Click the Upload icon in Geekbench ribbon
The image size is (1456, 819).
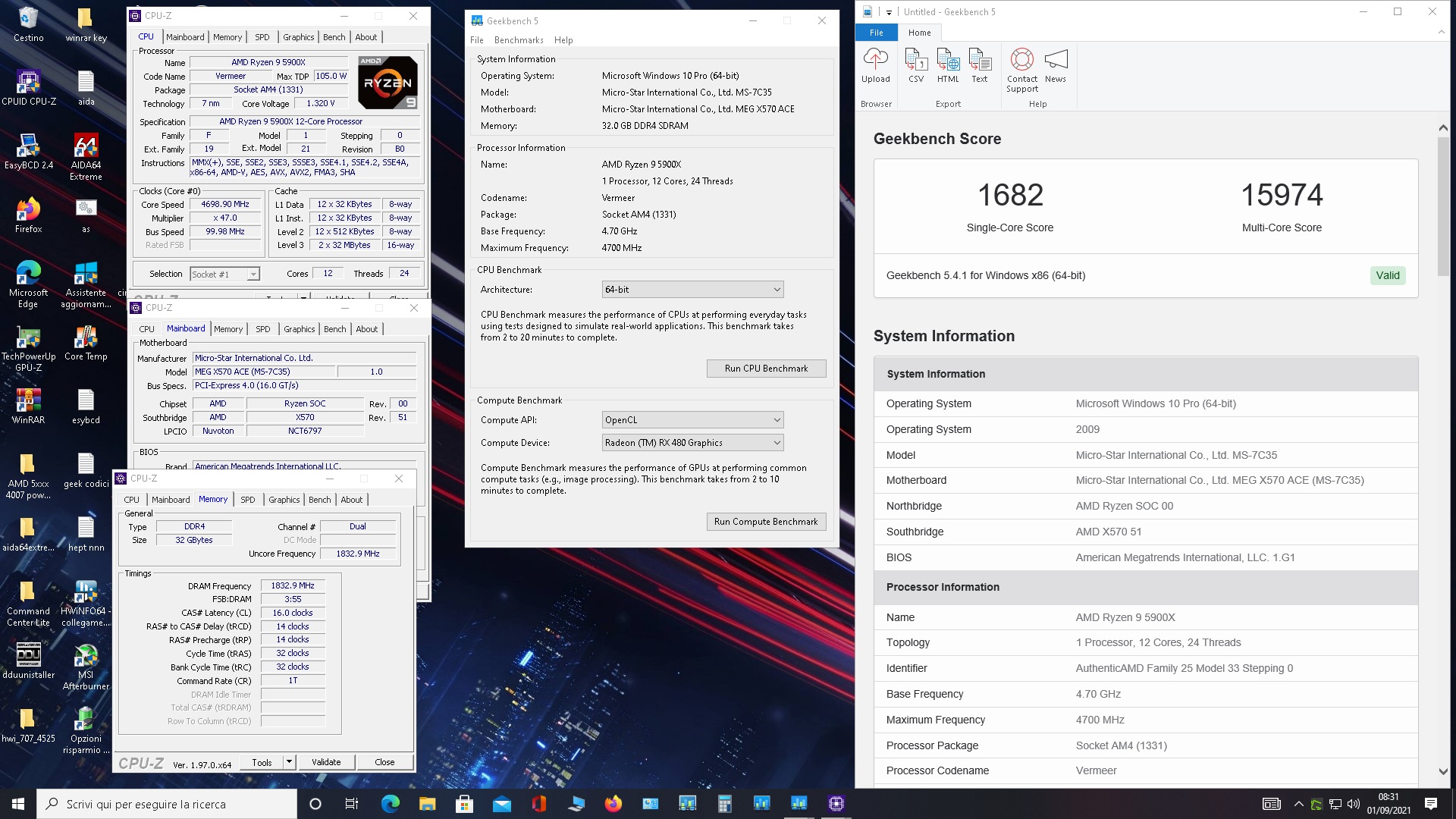[875, 65]
